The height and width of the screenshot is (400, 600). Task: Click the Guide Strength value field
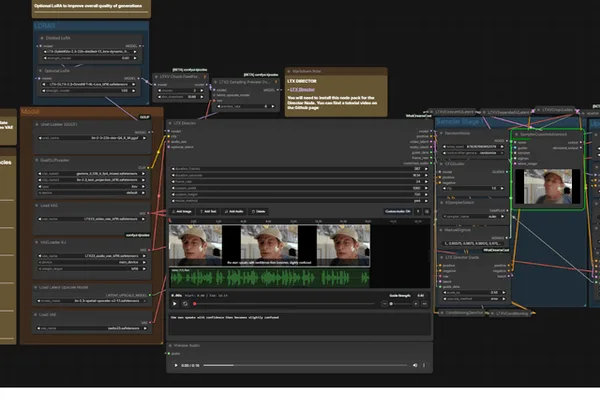click(421, 296)
